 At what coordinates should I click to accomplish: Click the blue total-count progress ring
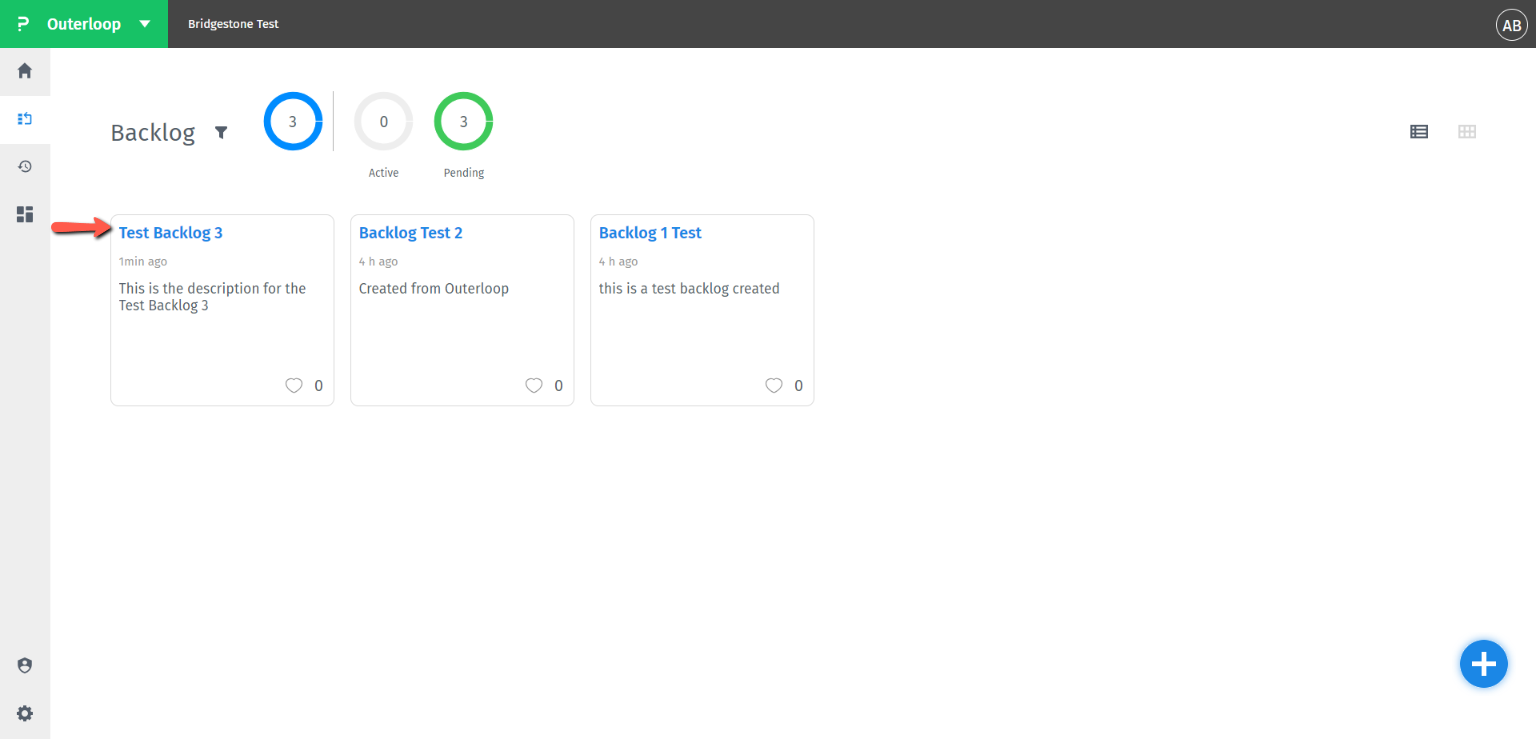coord(293,121)
